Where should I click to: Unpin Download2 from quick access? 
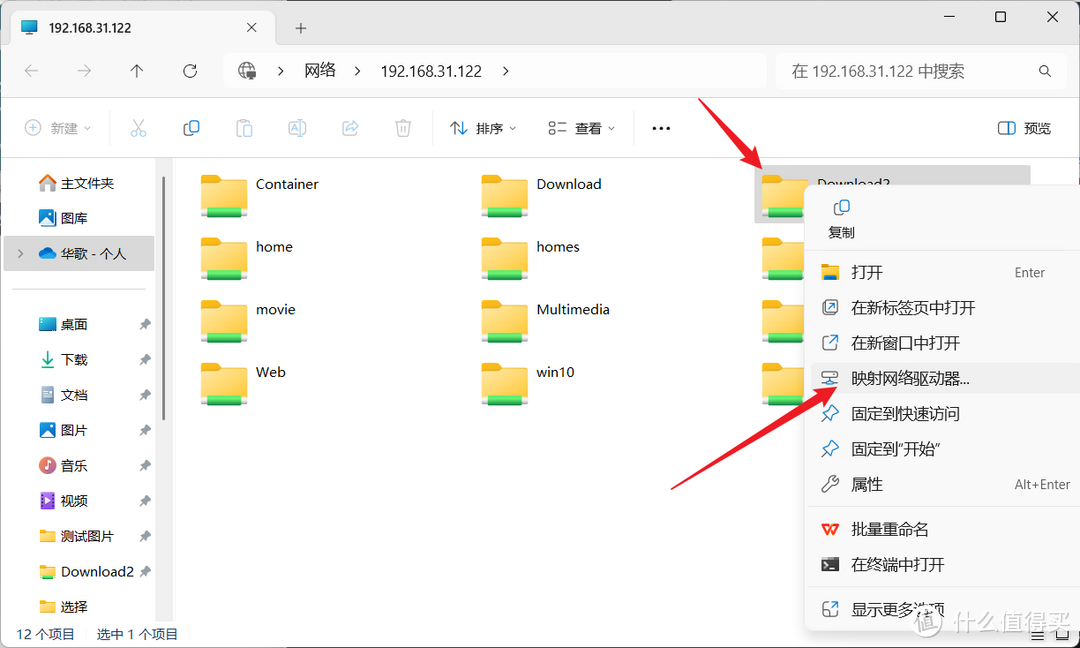(145, 572)
